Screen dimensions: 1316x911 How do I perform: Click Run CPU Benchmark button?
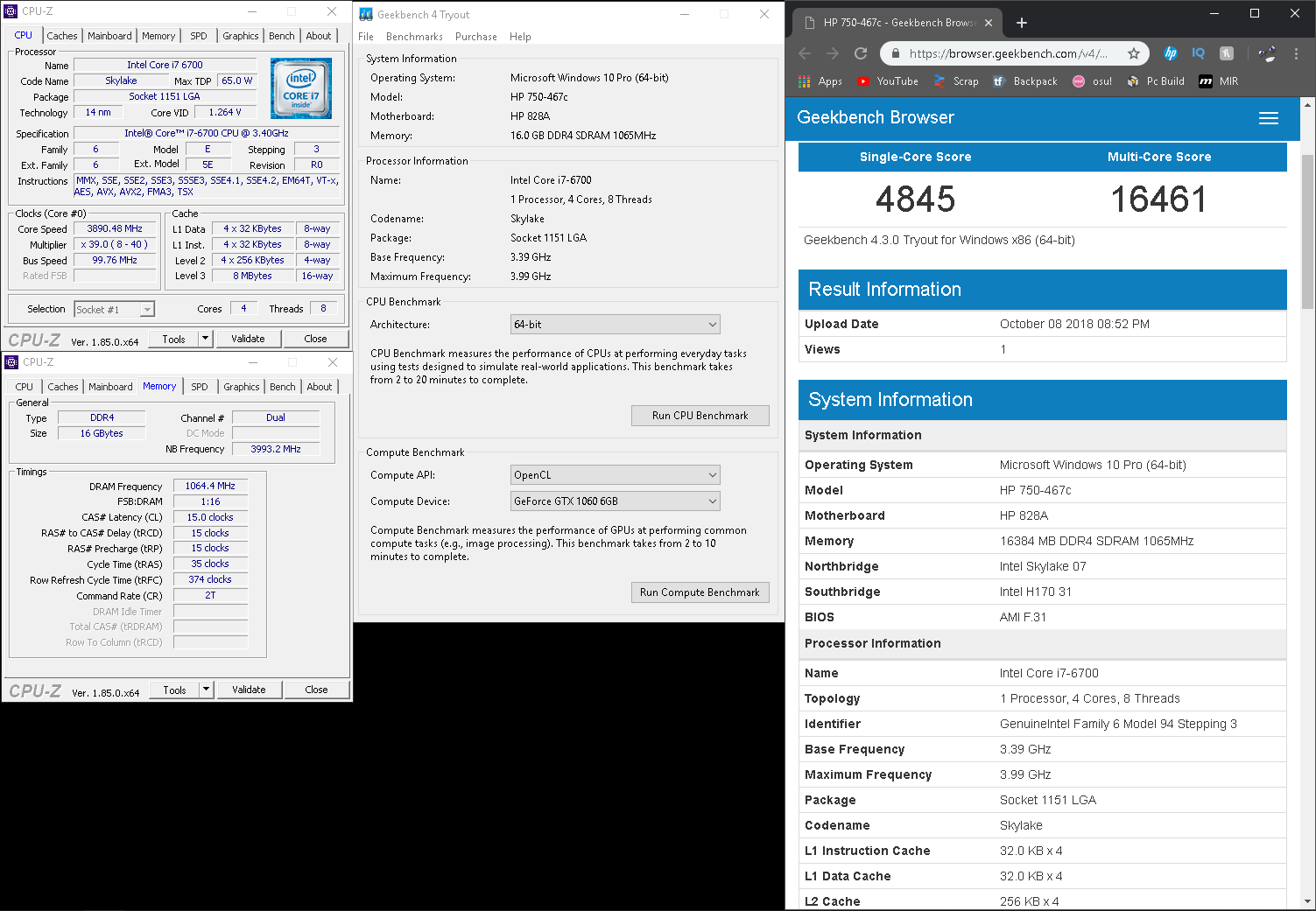700,416
